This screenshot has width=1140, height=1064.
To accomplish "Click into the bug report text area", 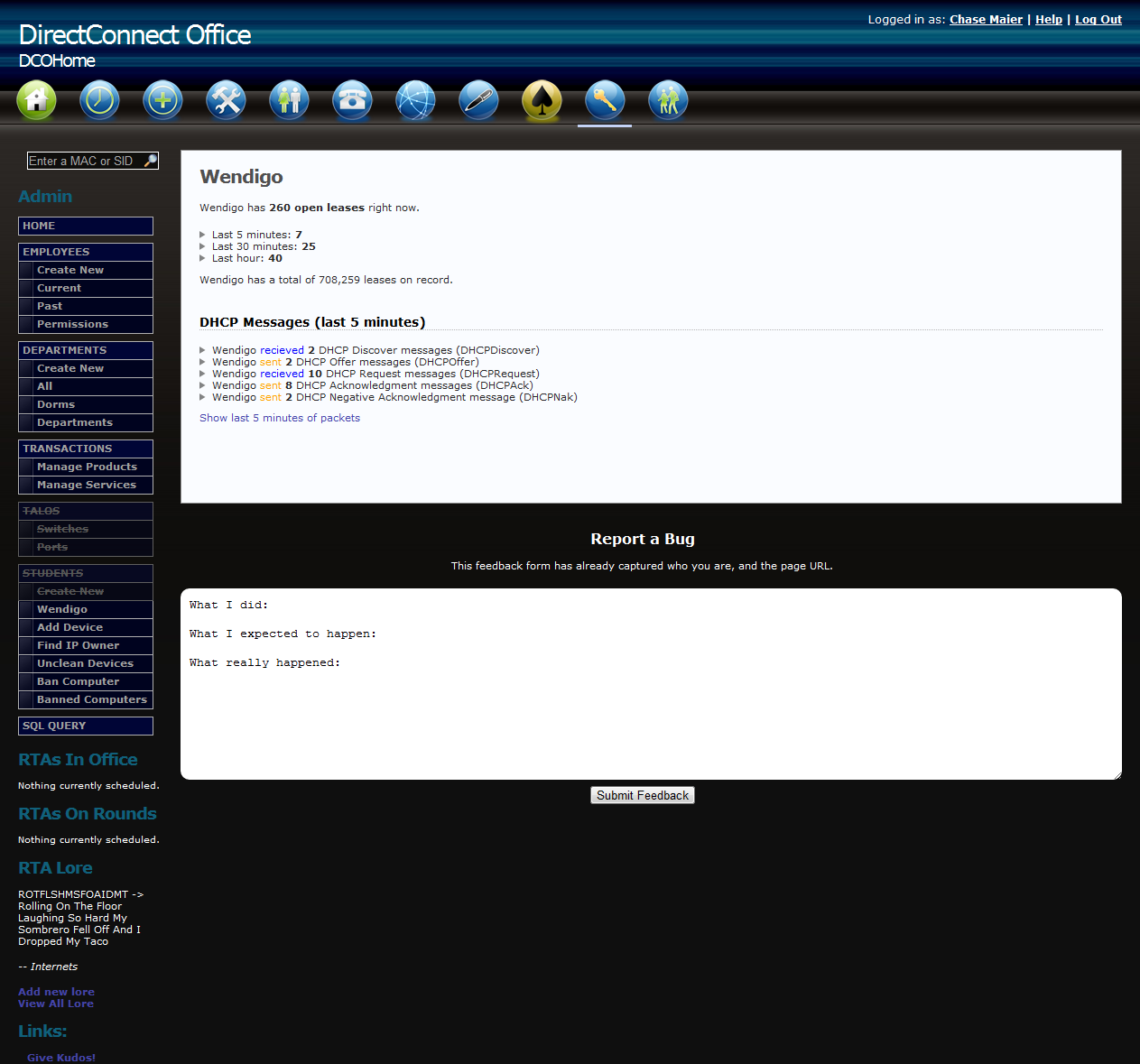I will (651, 684).
